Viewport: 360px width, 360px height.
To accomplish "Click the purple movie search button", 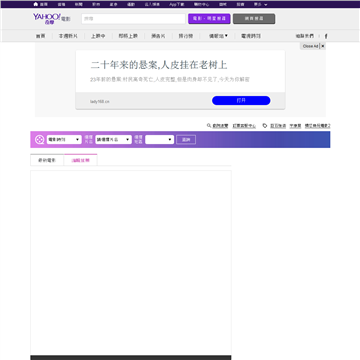I will 209,19.
